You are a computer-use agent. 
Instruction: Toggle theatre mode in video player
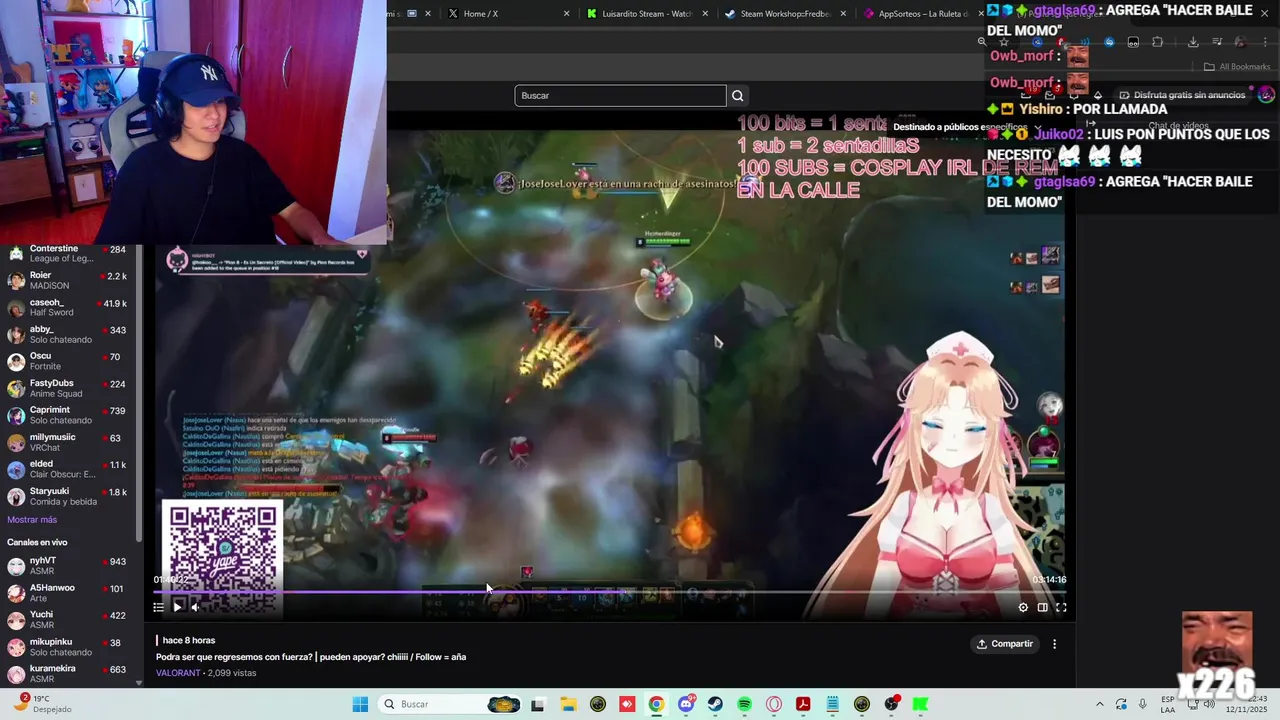pos(1042,607)
